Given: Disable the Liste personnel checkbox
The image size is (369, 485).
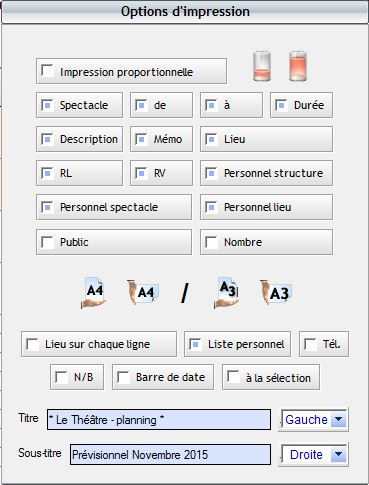Looking at the screenshot, I should pos(195,344).
